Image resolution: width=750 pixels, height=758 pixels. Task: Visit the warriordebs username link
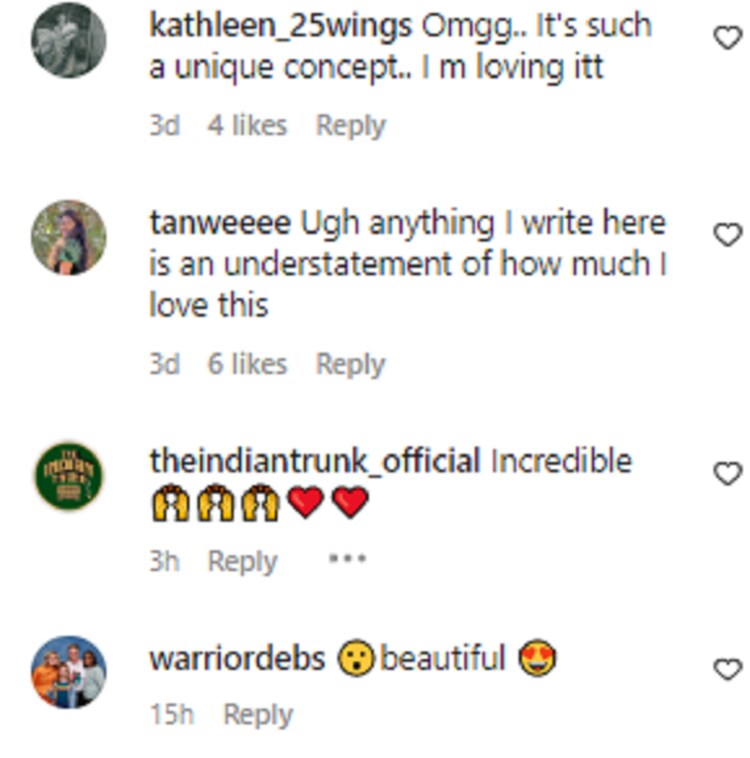[237, 659]
